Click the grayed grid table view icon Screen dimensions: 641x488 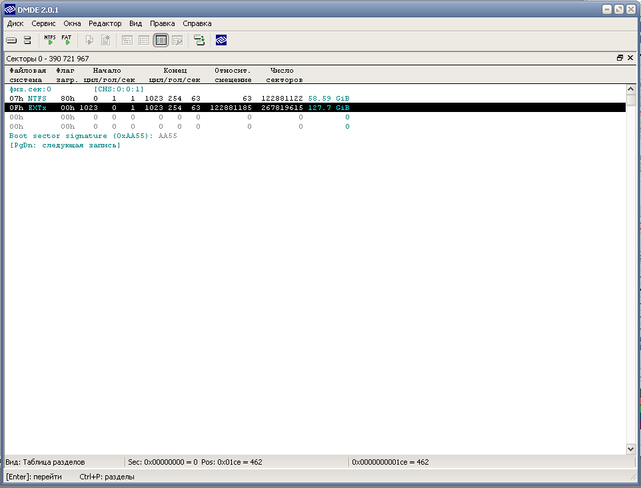[143, 40]
